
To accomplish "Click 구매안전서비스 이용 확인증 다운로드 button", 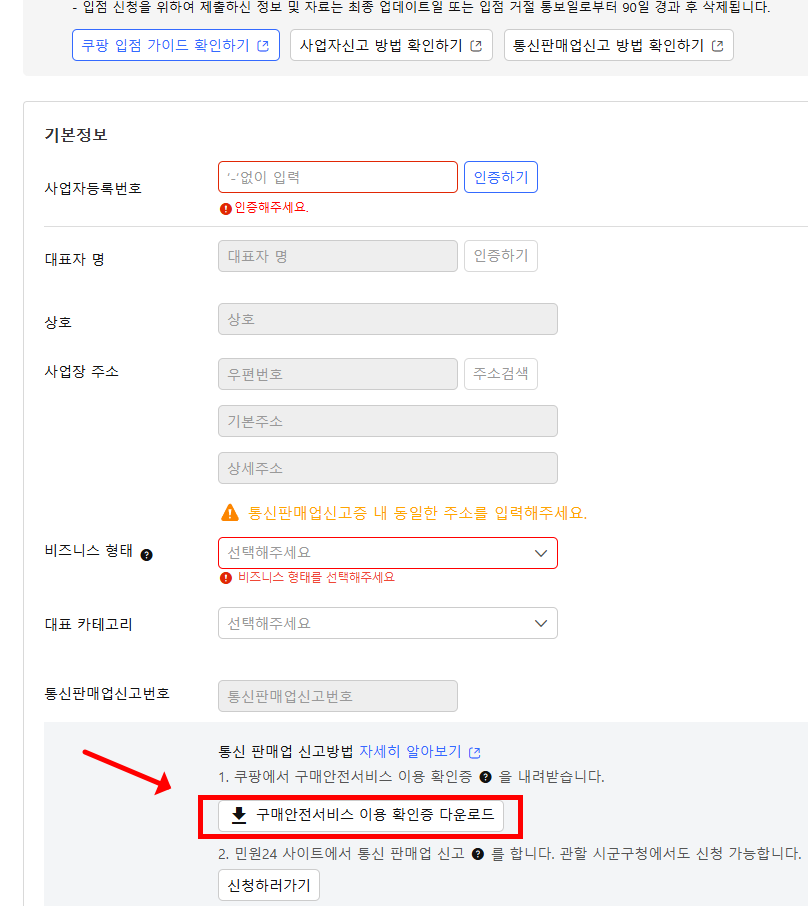I will 361,815.
